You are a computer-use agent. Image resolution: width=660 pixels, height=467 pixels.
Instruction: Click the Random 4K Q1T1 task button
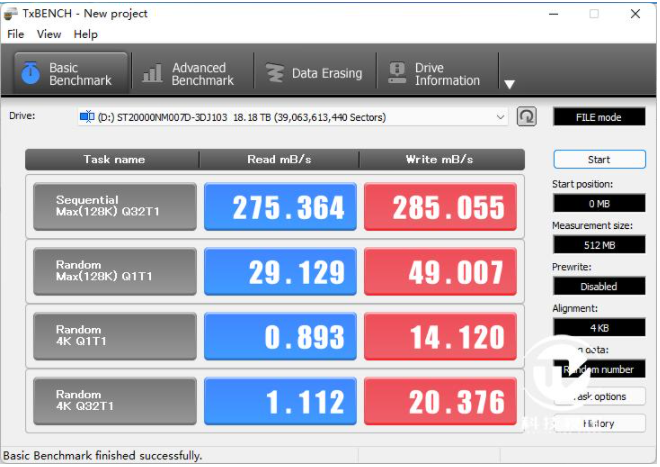114,336
